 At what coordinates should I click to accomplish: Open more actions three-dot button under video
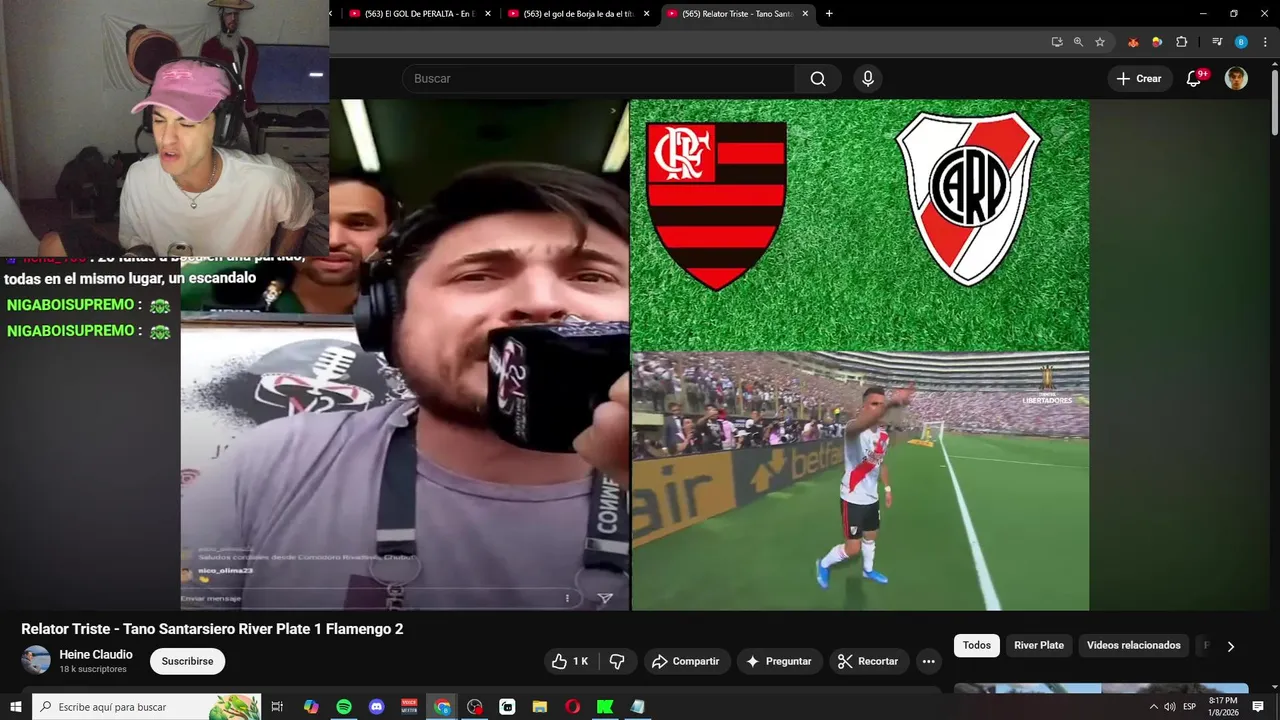coord(928,661)
